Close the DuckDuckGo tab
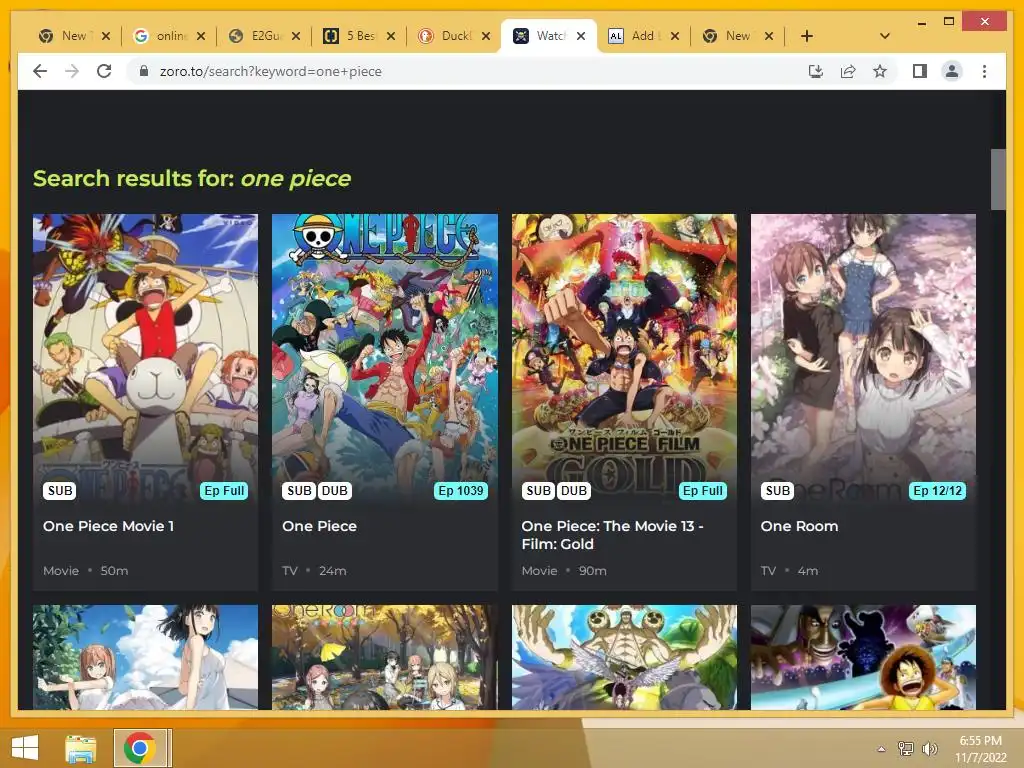Image resolution: width=1024 pixels, height=768 pixels. pyautogui.click(x=485, y=36)
